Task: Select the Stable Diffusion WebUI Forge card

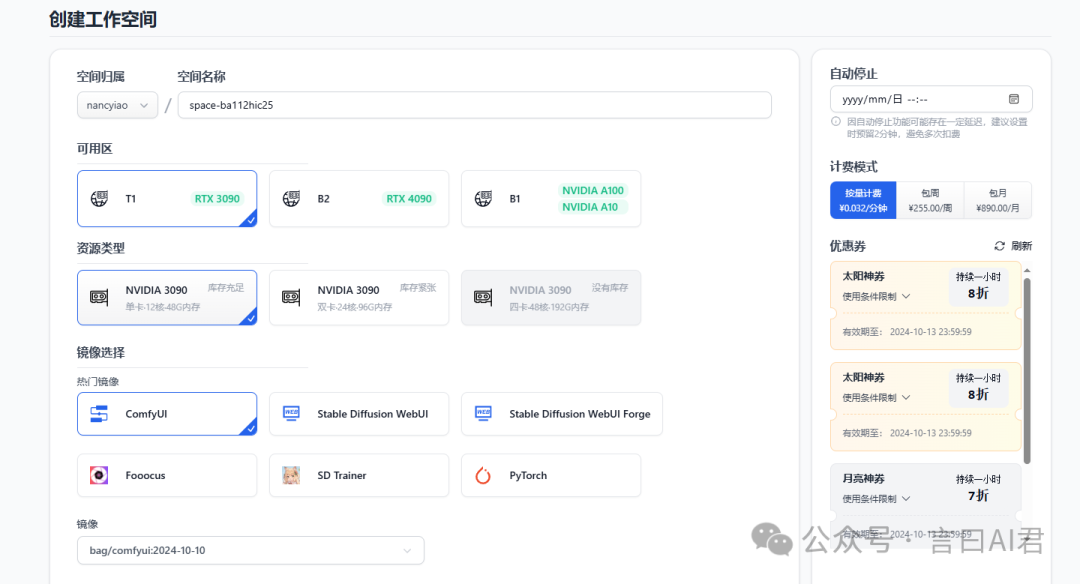Action: (x=562, y=414)
